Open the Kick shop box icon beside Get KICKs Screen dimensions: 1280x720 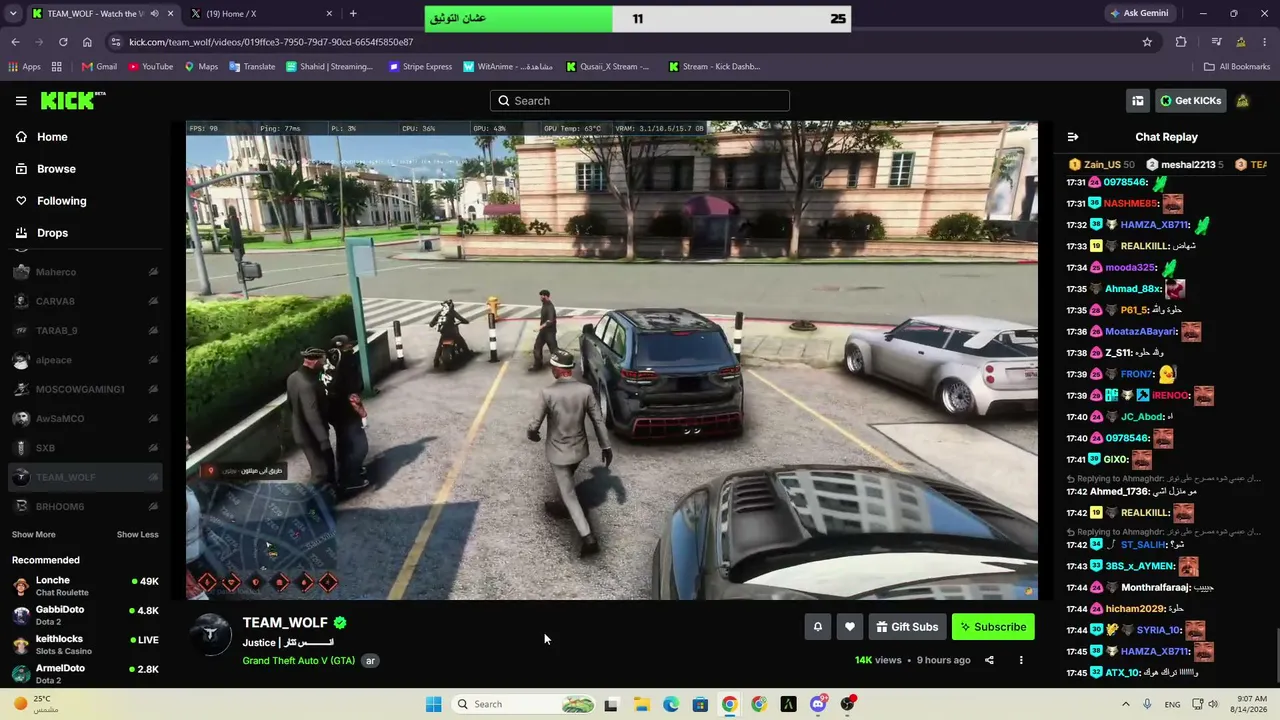coord(1138,101)
